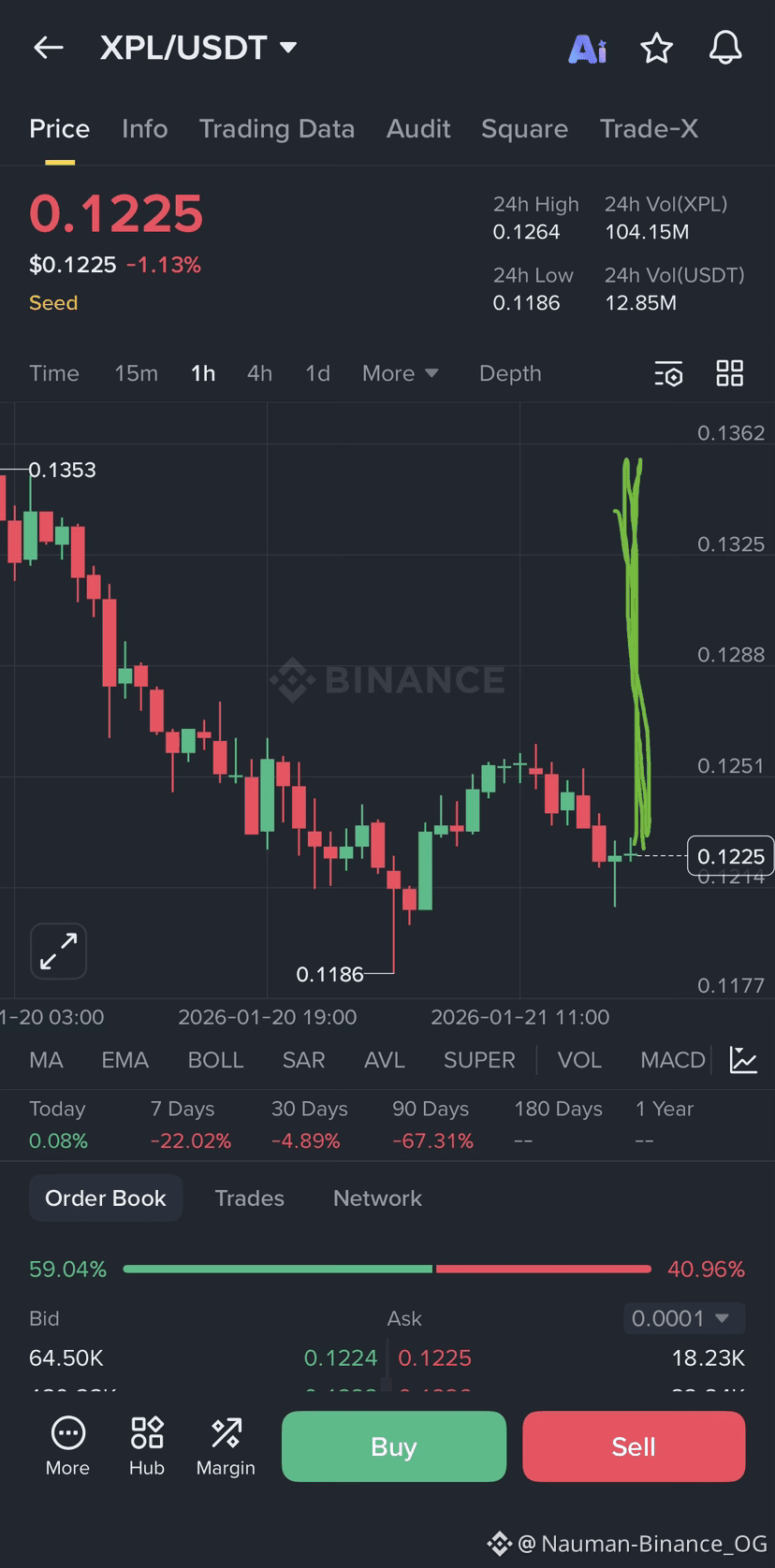
Task: Open chart settings icon
Action: [x=668, y=373]
